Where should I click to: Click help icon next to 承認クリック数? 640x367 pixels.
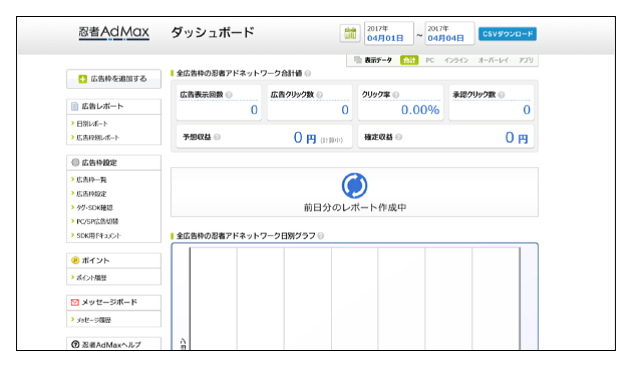tap(501, 95)
